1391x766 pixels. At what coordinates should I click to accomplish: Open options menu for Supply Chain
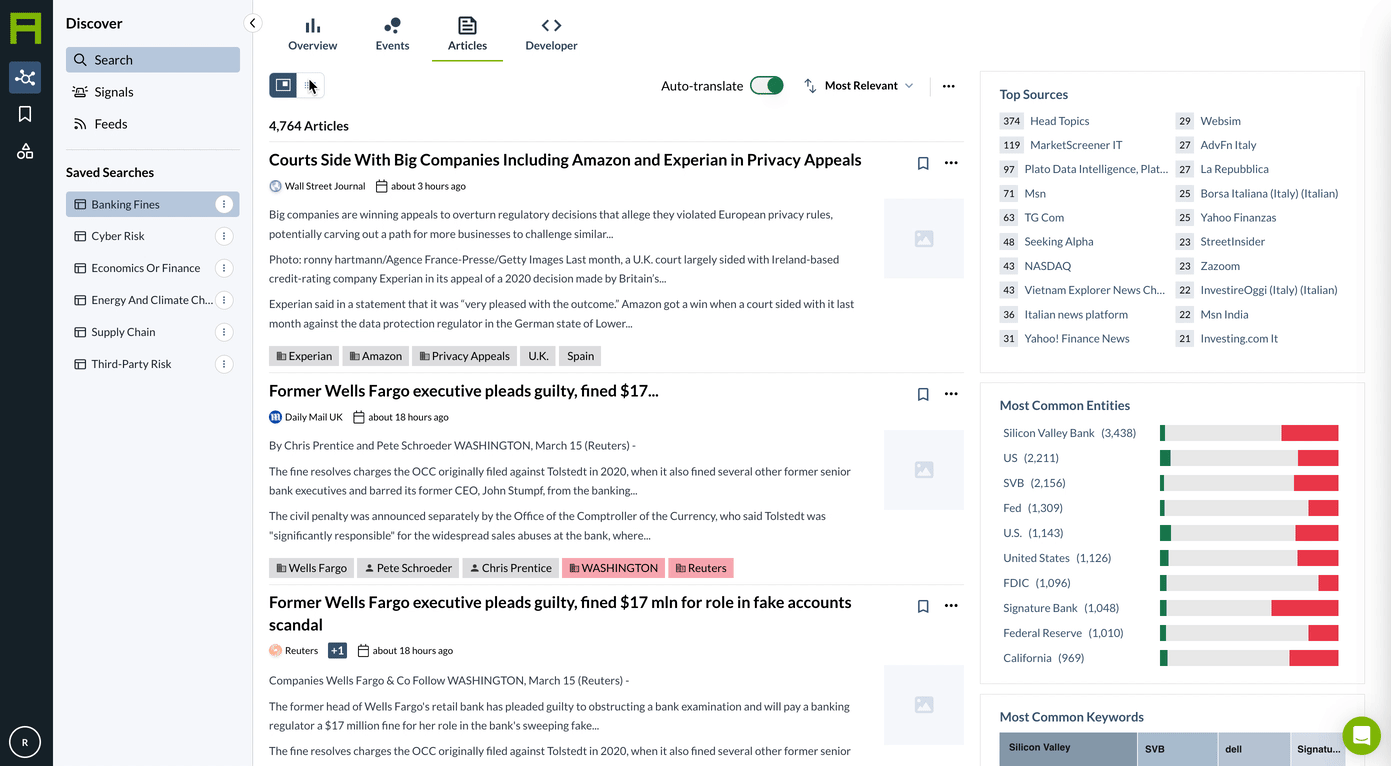click(x=224, y=332)
